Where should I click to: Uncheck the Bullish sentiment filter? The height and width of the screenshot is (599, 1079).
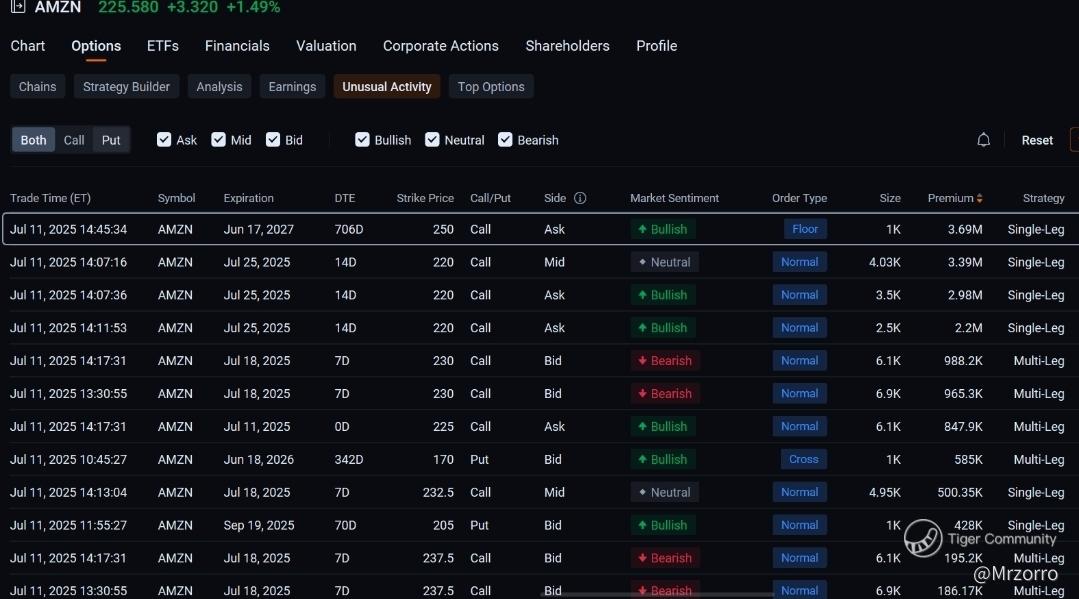click(x=362, y=140)
